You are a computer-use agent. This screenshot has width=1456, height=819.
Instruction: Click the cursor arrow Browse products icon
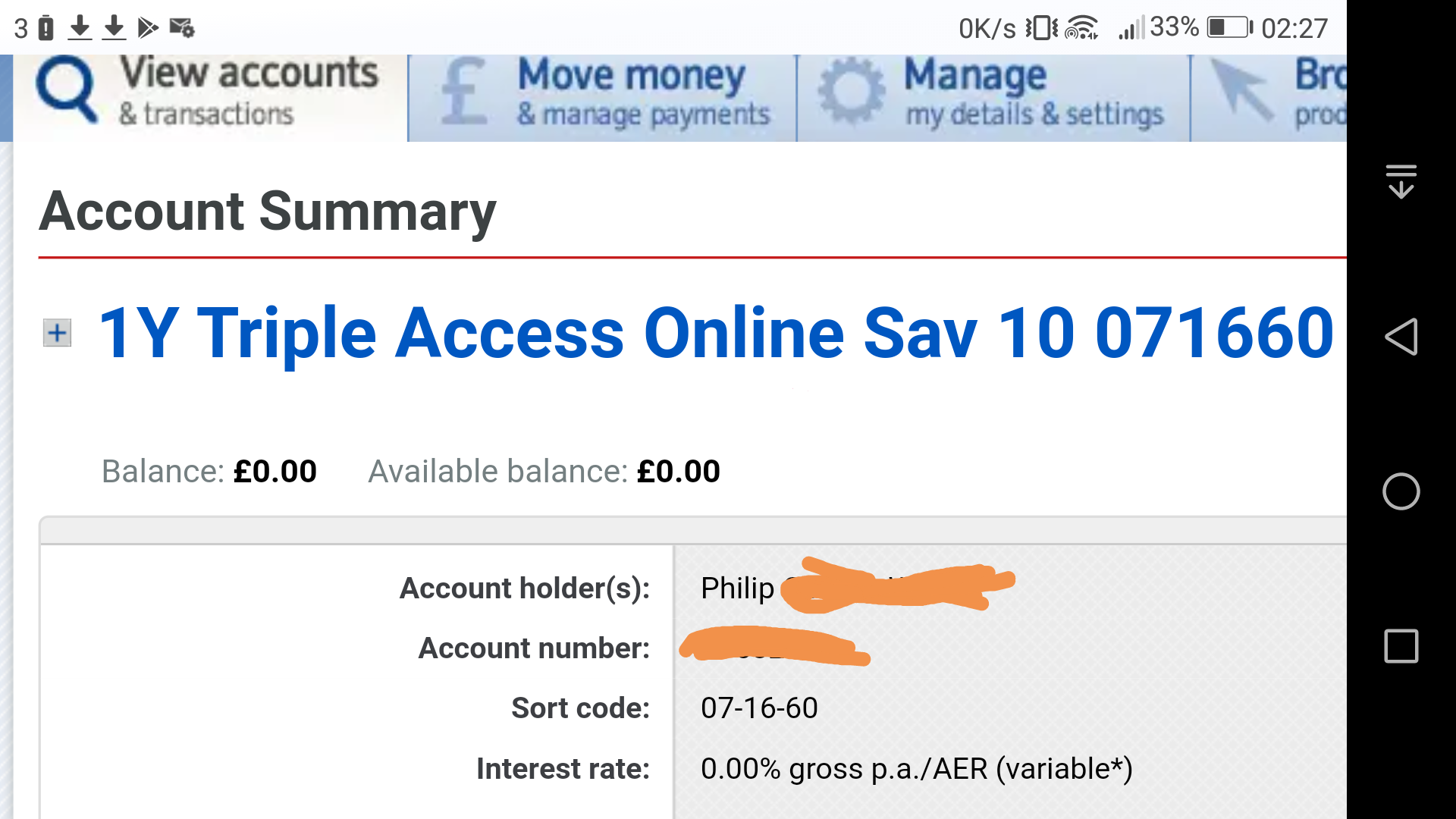[1241, 91]
